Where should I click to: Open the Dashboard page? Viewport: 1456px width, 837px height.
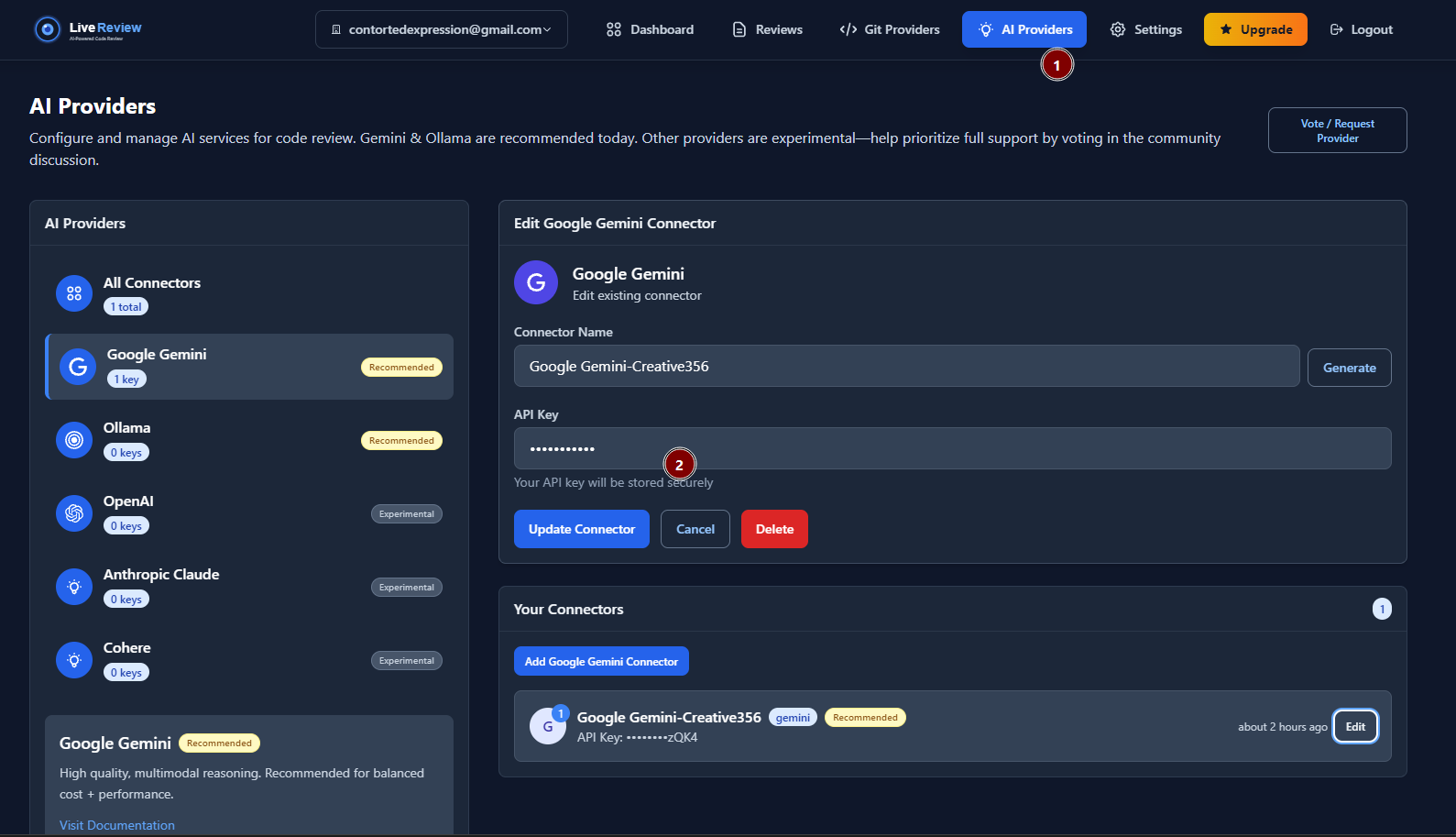coord(650,29)
